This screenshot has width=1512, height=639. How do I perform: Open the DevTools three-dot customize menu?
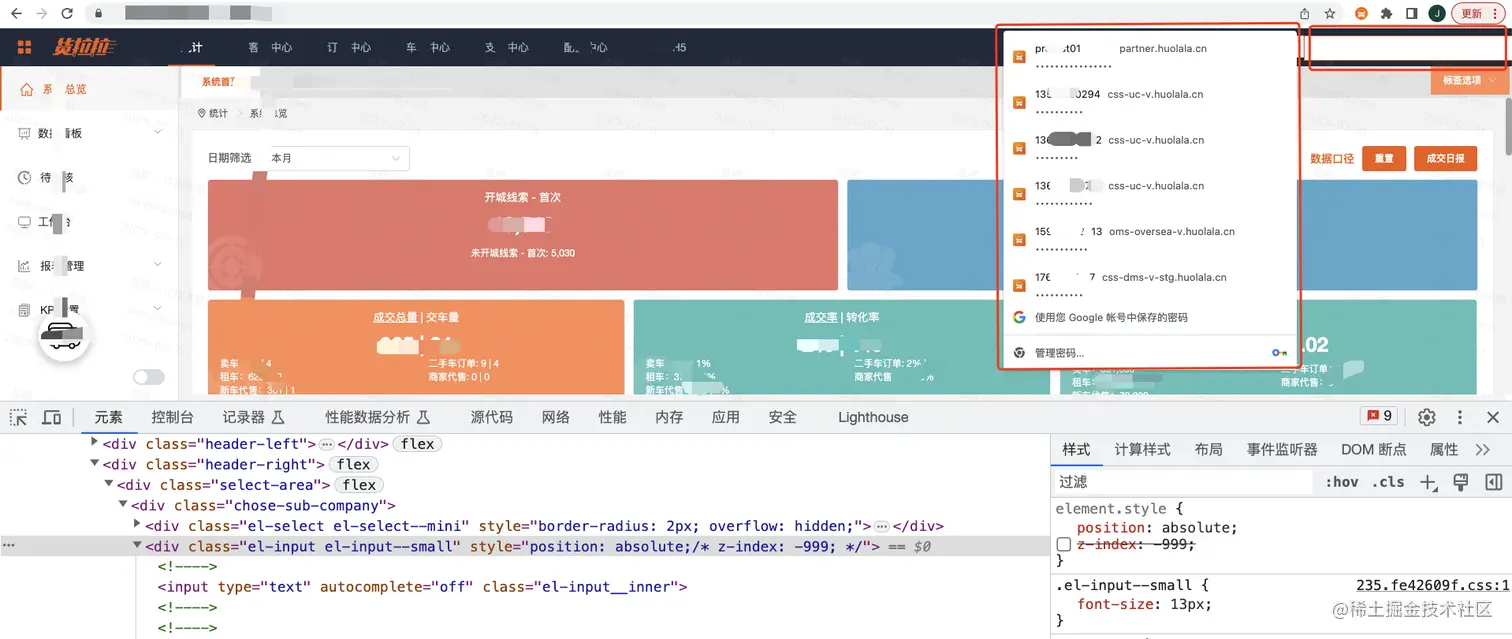1460,417
